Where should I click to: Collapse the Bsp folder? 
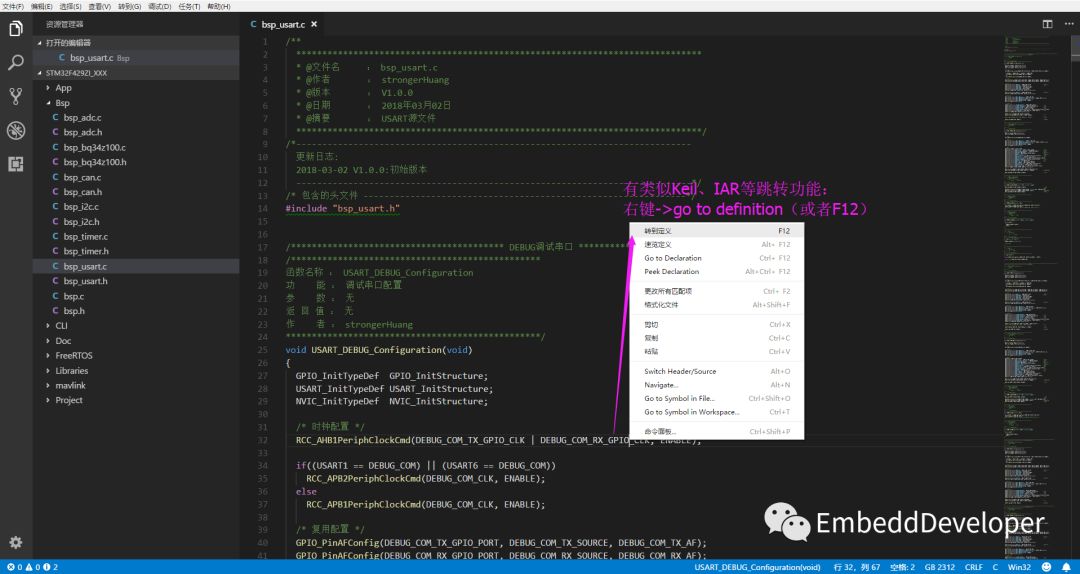click(x=136, y=103)
